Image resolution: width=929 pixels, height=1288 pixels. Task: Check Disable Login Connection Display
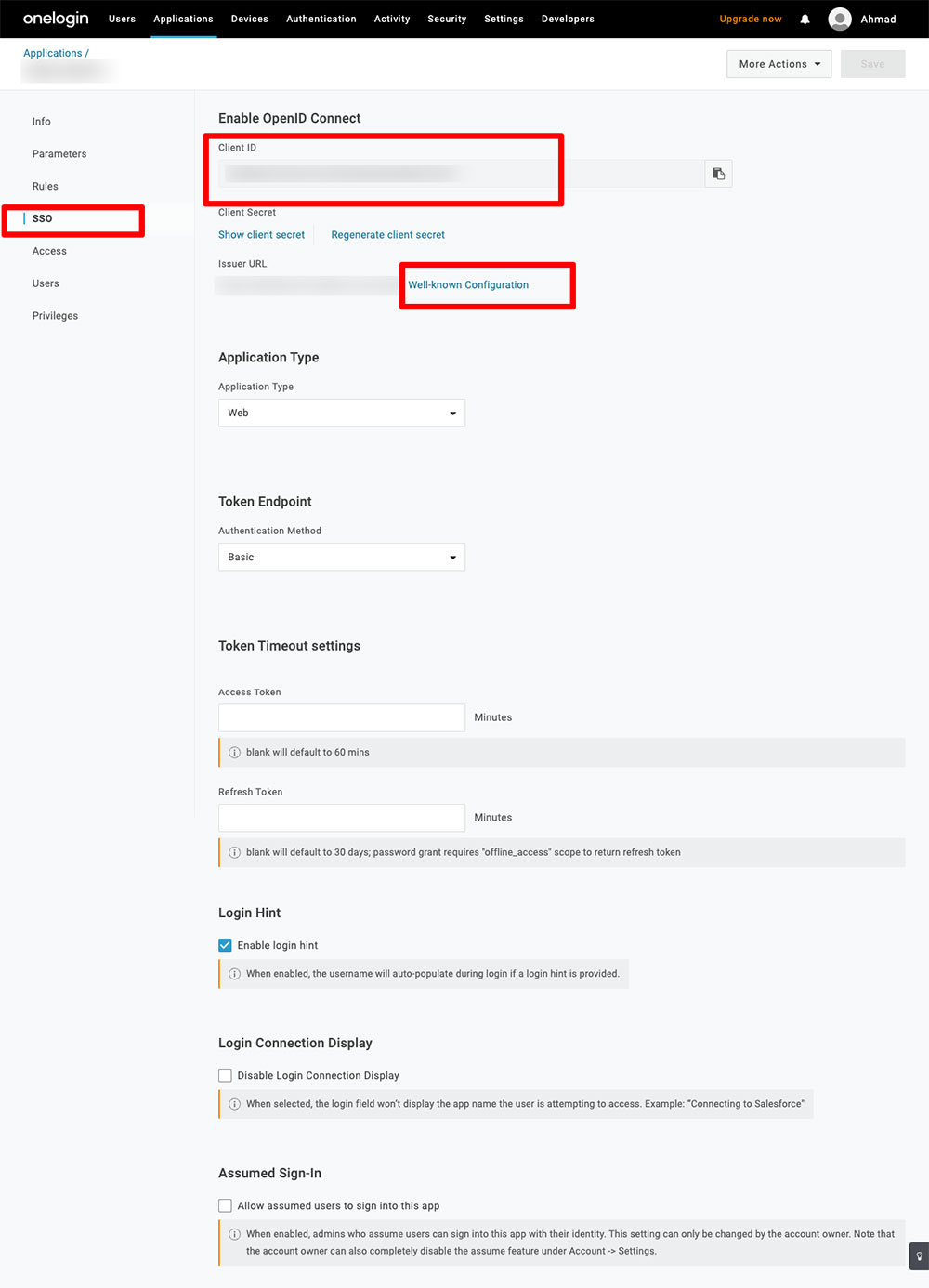225,1075
